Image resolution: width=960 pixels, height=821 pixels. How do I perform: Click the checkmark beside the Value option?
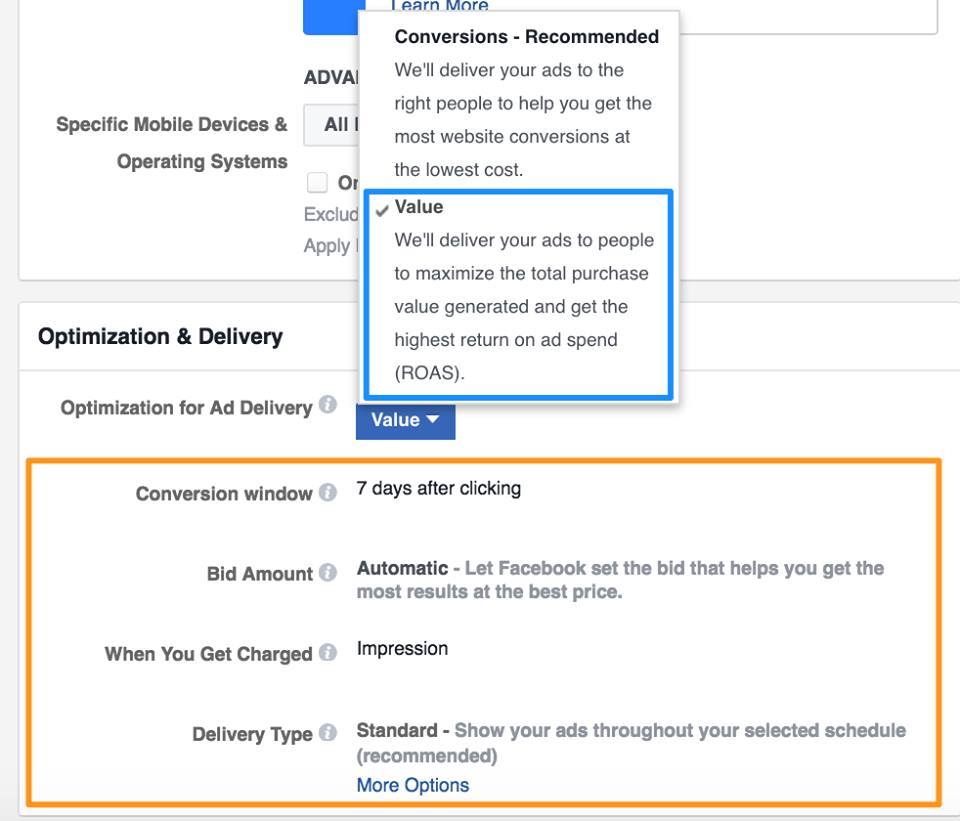click(382, 209)
